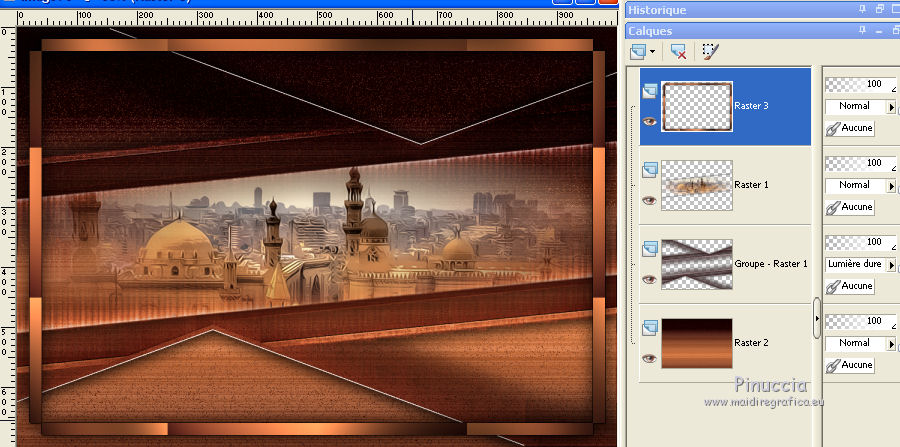
Task: Adjust Raster 3 opacity slider
Action: tap(860, 84)
